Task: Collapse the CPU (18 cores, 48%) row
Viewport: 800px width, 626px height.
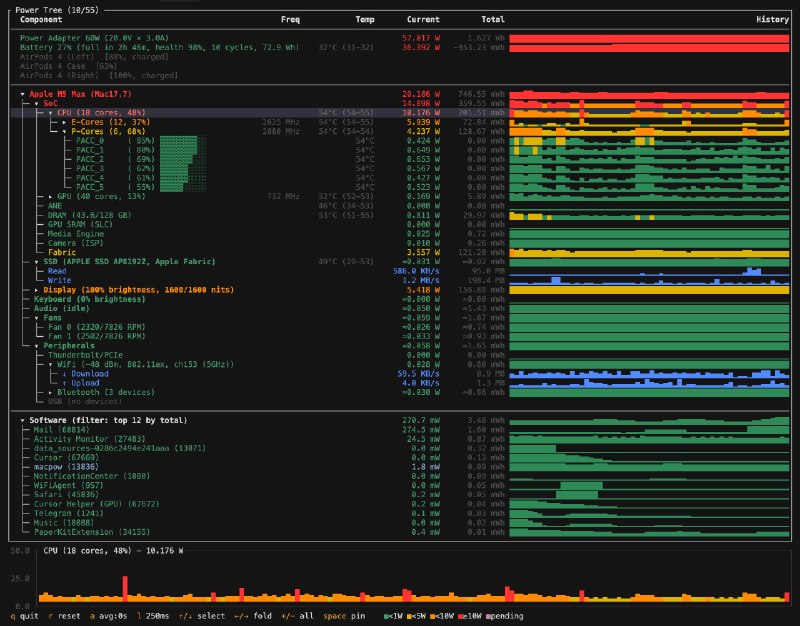Action: pos(51,113)
